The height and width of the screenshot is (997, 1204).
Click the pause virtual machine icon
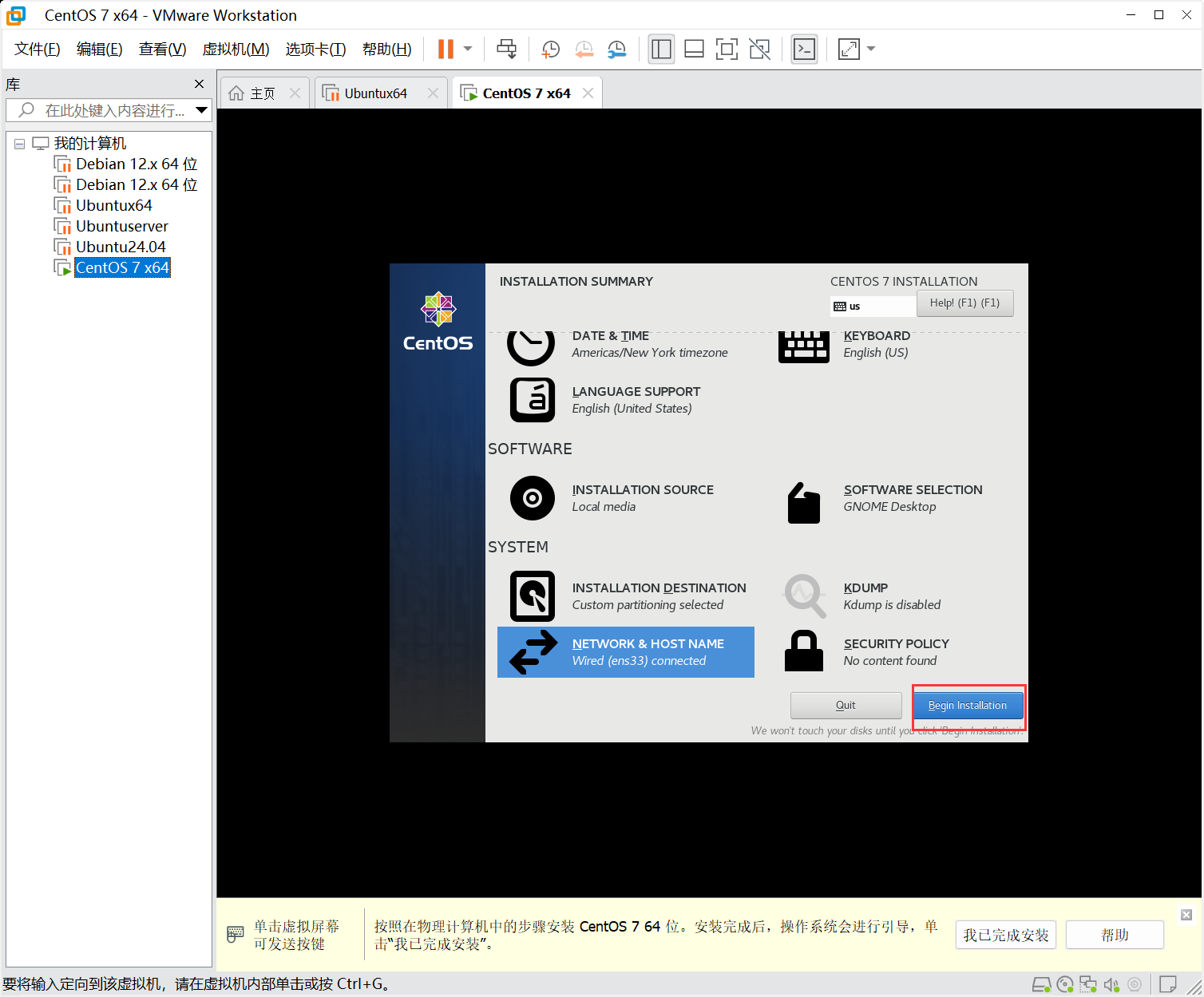pos(446,49)
